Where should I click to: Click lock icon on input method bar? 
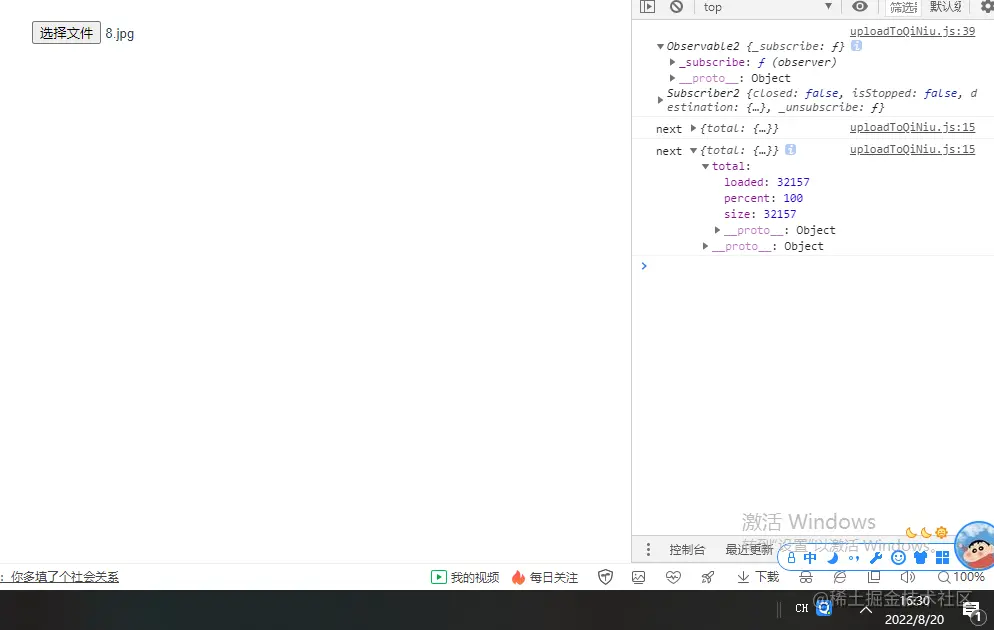coord(791,558)
